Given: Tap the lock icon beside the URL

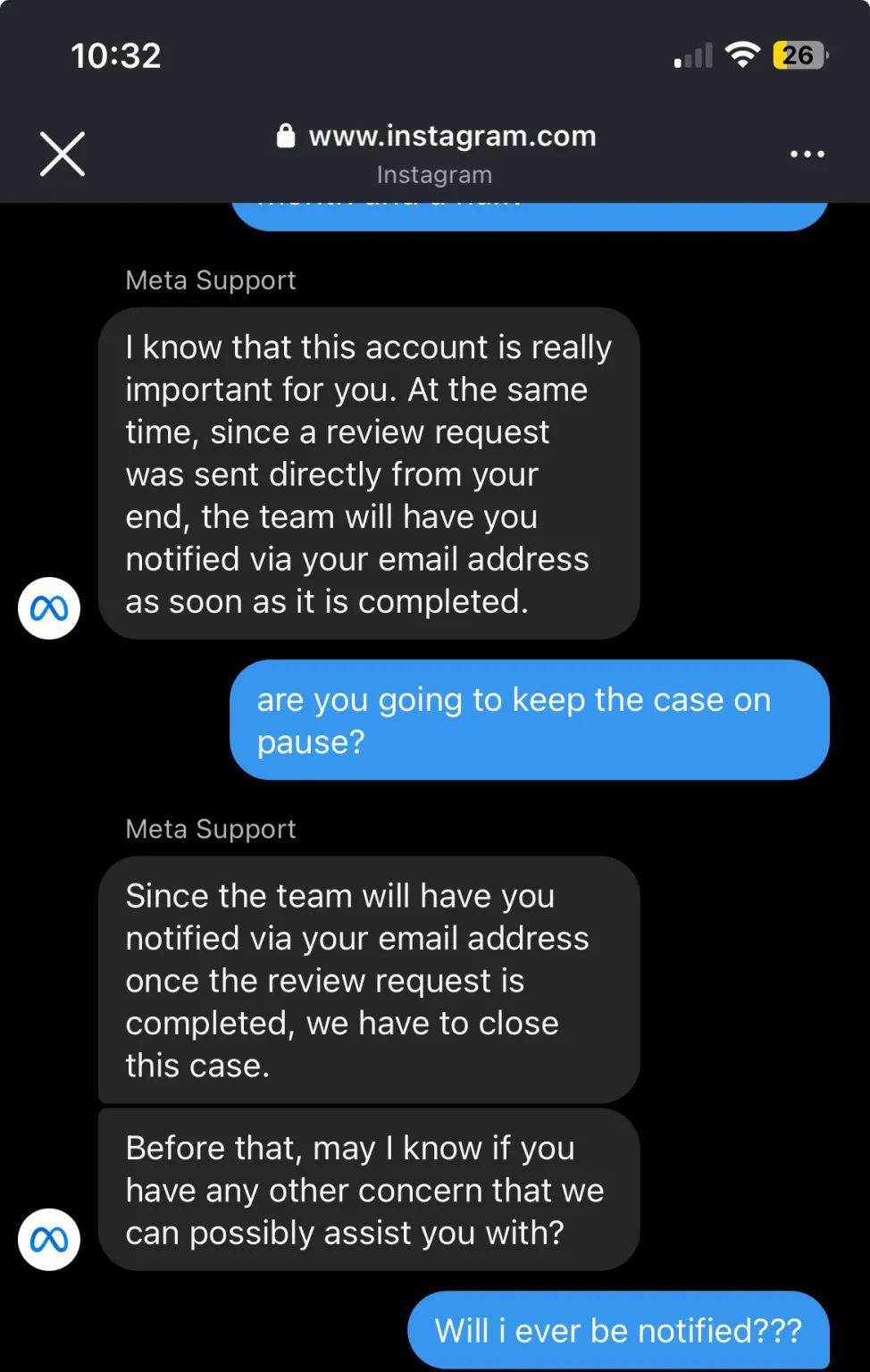Looking at the screenshot, I should pos(286,136).
